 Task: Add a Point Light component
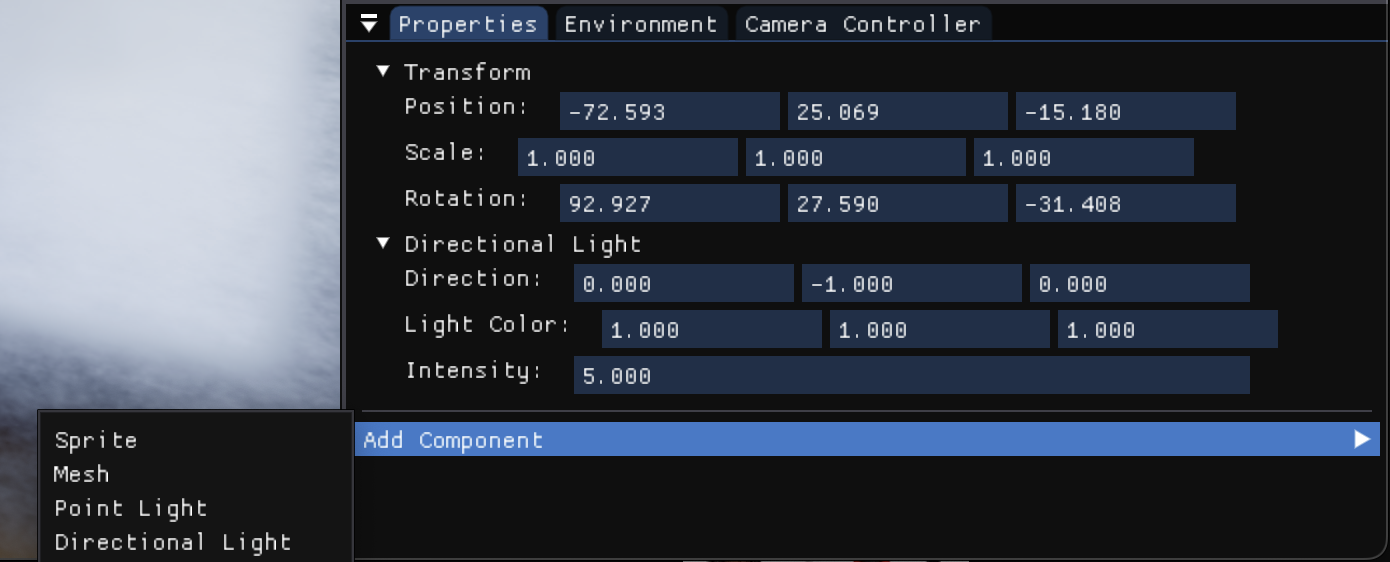point(131,508)
